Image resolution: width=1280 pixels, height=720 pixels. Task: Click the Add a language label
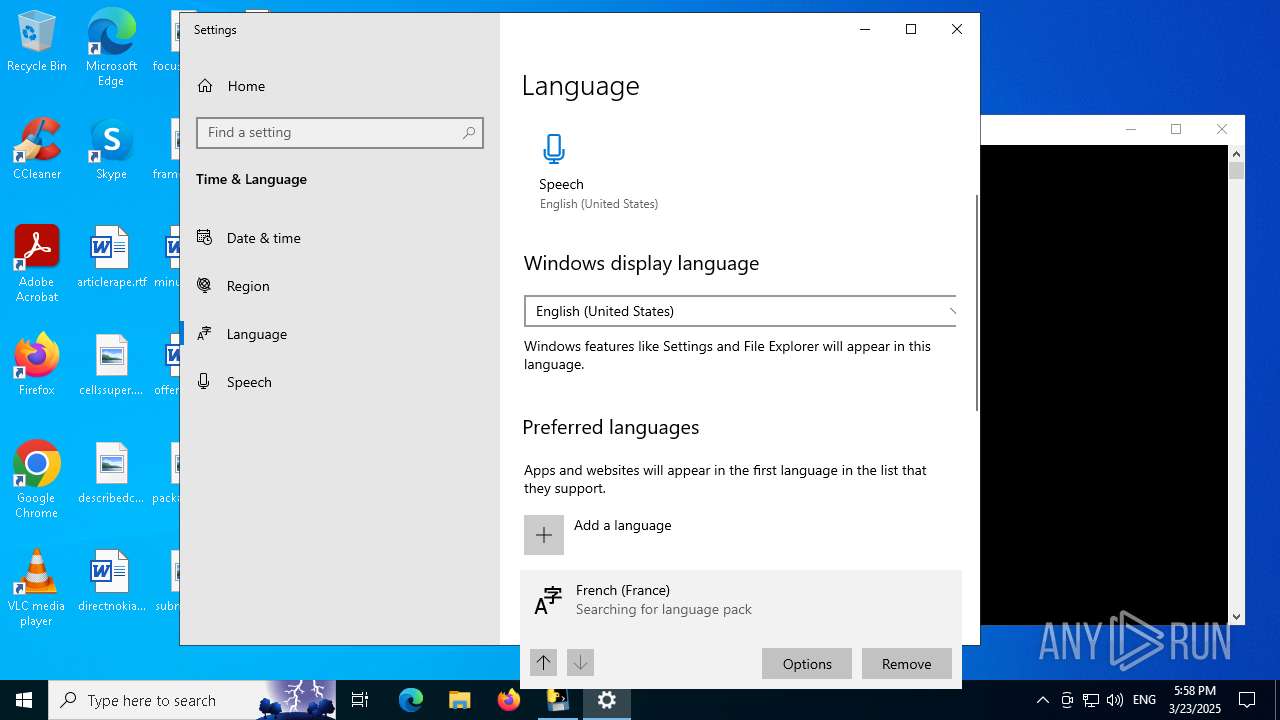(622, 525)
